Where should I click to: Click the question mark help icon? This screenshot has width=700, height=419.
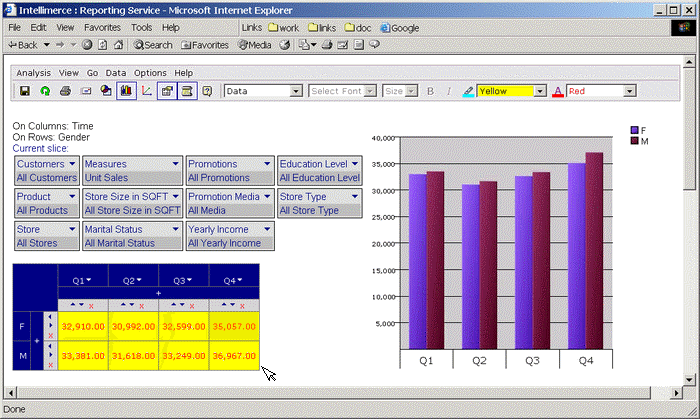pos(207,91)
